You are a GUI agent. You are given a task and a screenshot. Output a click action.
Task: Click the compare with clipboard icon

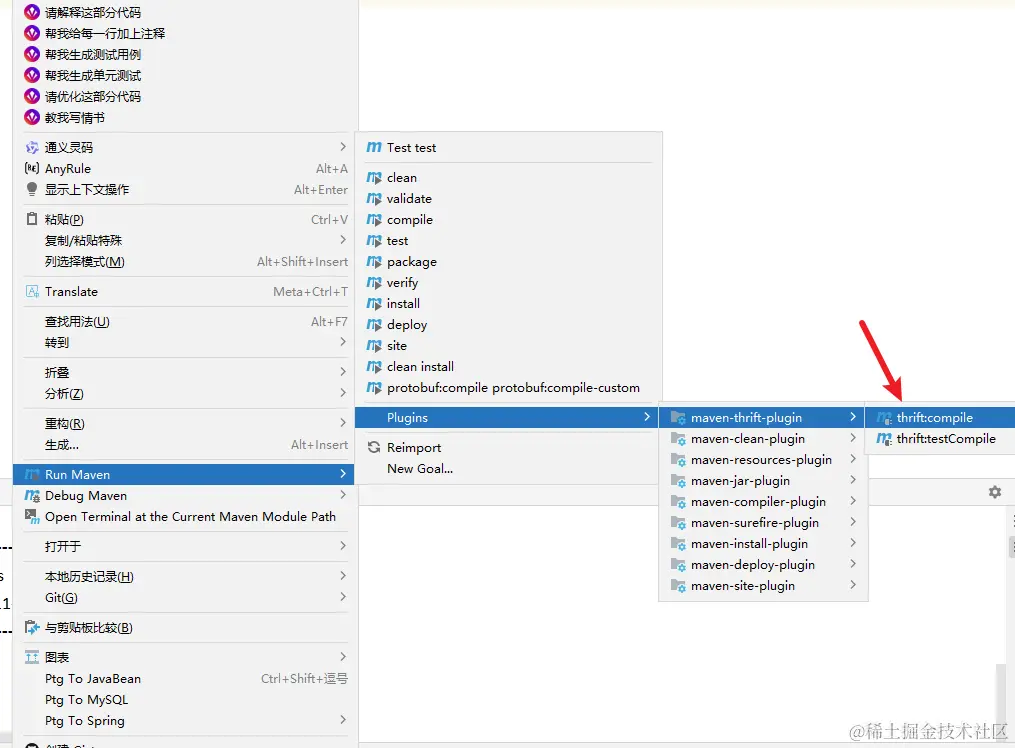(32, 627)
